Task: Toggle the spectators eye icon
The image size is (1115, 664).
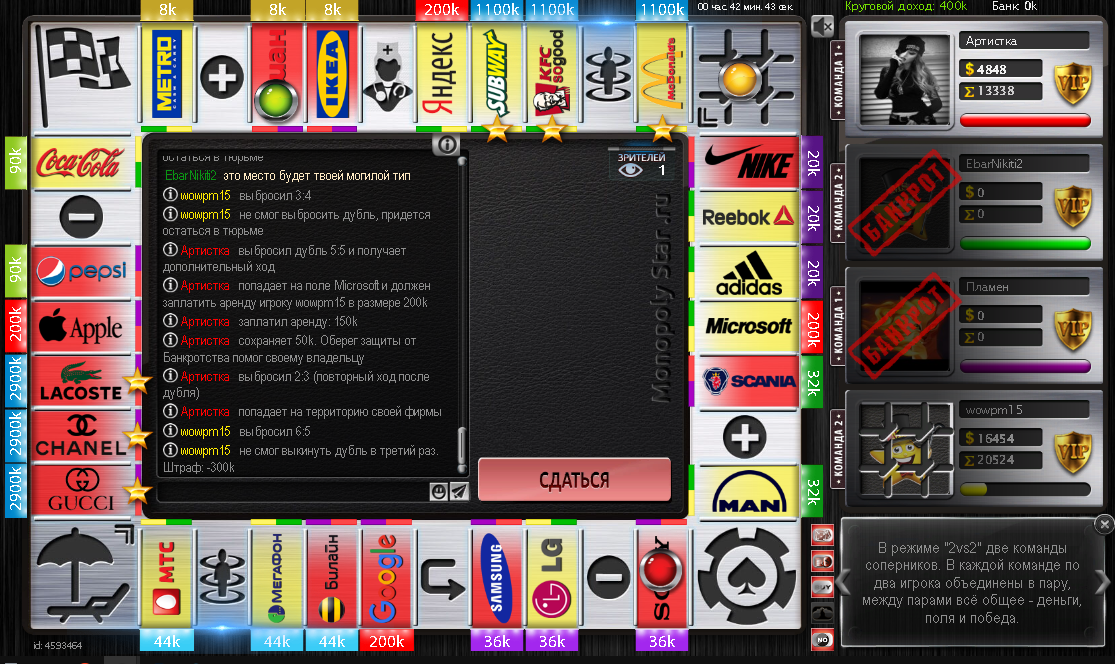Action: 630,170
